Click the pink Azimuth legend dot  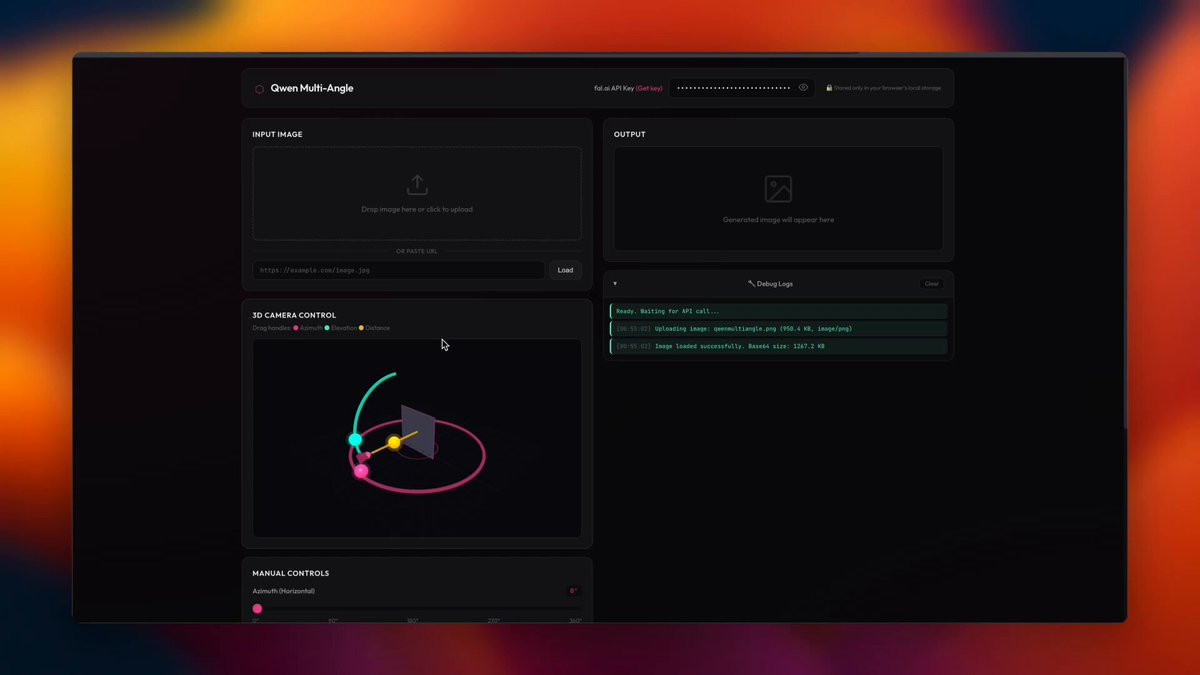coord(296,328)
